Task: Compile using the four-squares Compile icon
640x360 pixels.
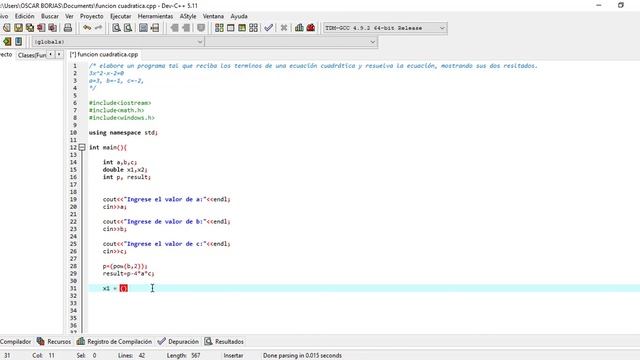Action: (219, 28)
